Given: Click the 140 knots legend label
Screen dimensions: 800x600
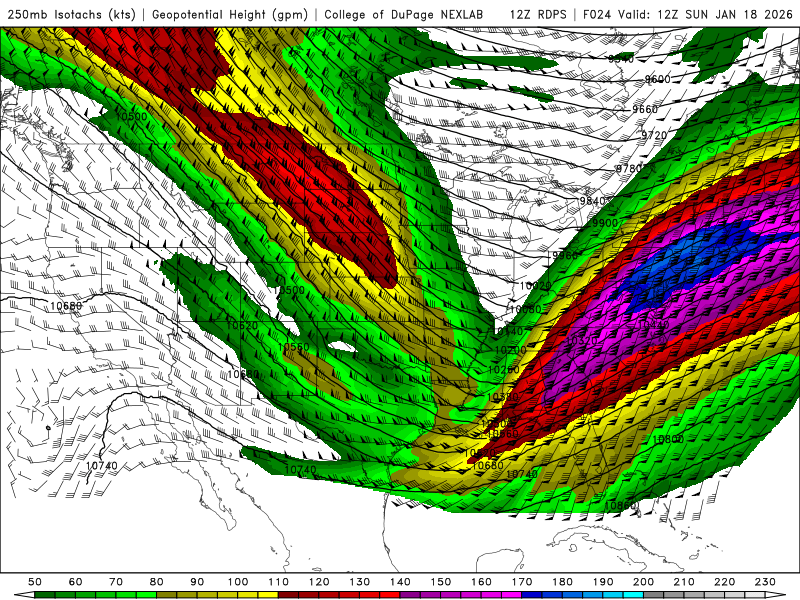Looking at the screenshot, I should pyautogui.click(x=400, y=582).
